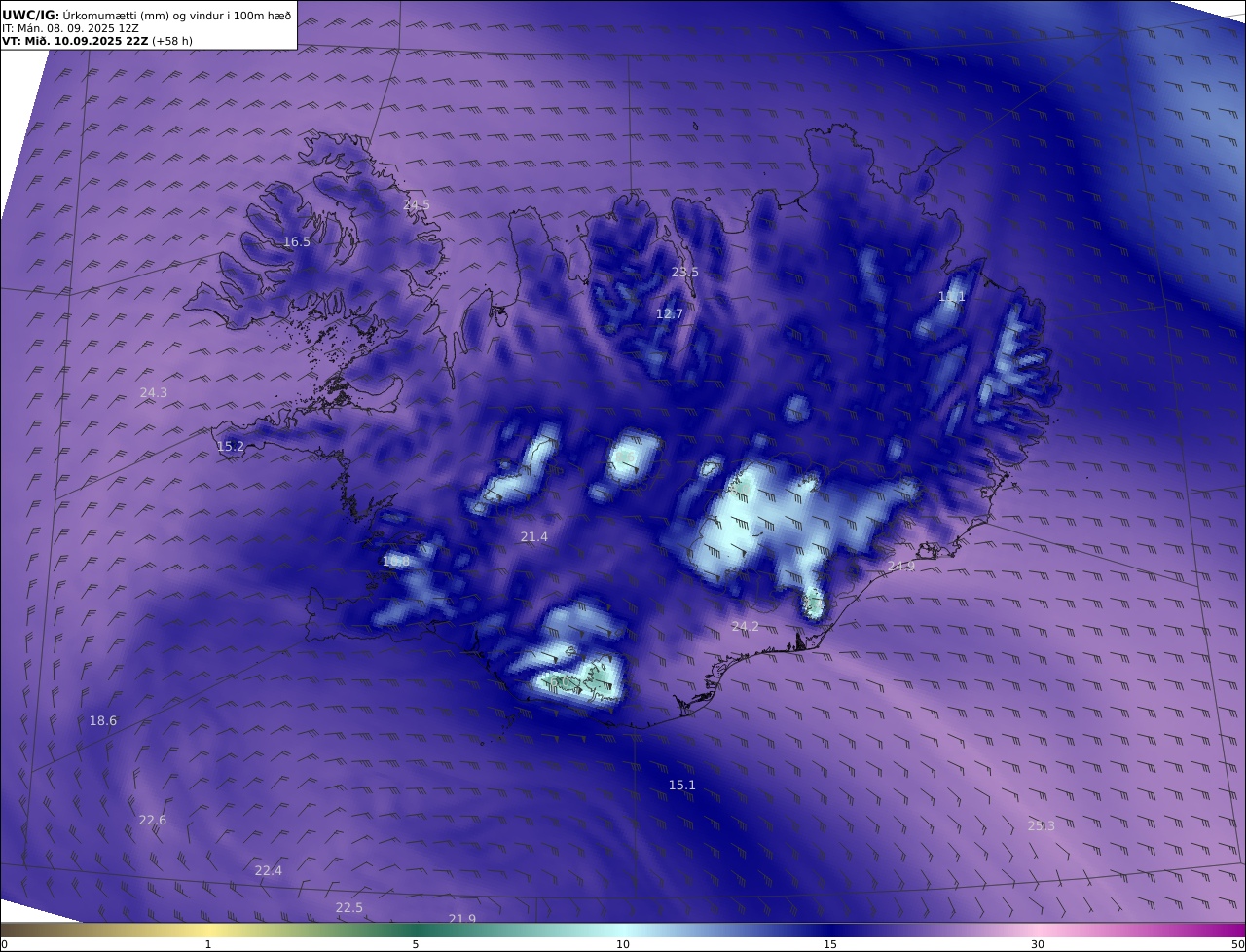This screenshot has width=1246, height=952.
Task: Click the 15 tick label on the color bar
Action: click(830, 944)
